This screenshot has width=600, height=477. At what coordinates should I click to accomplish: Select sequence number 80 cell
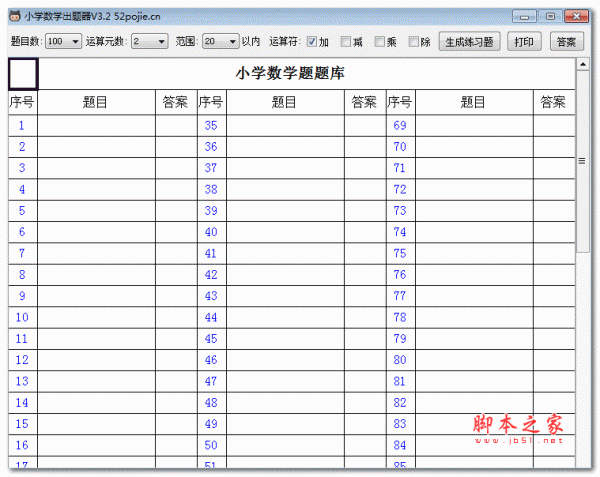point(401,360)
